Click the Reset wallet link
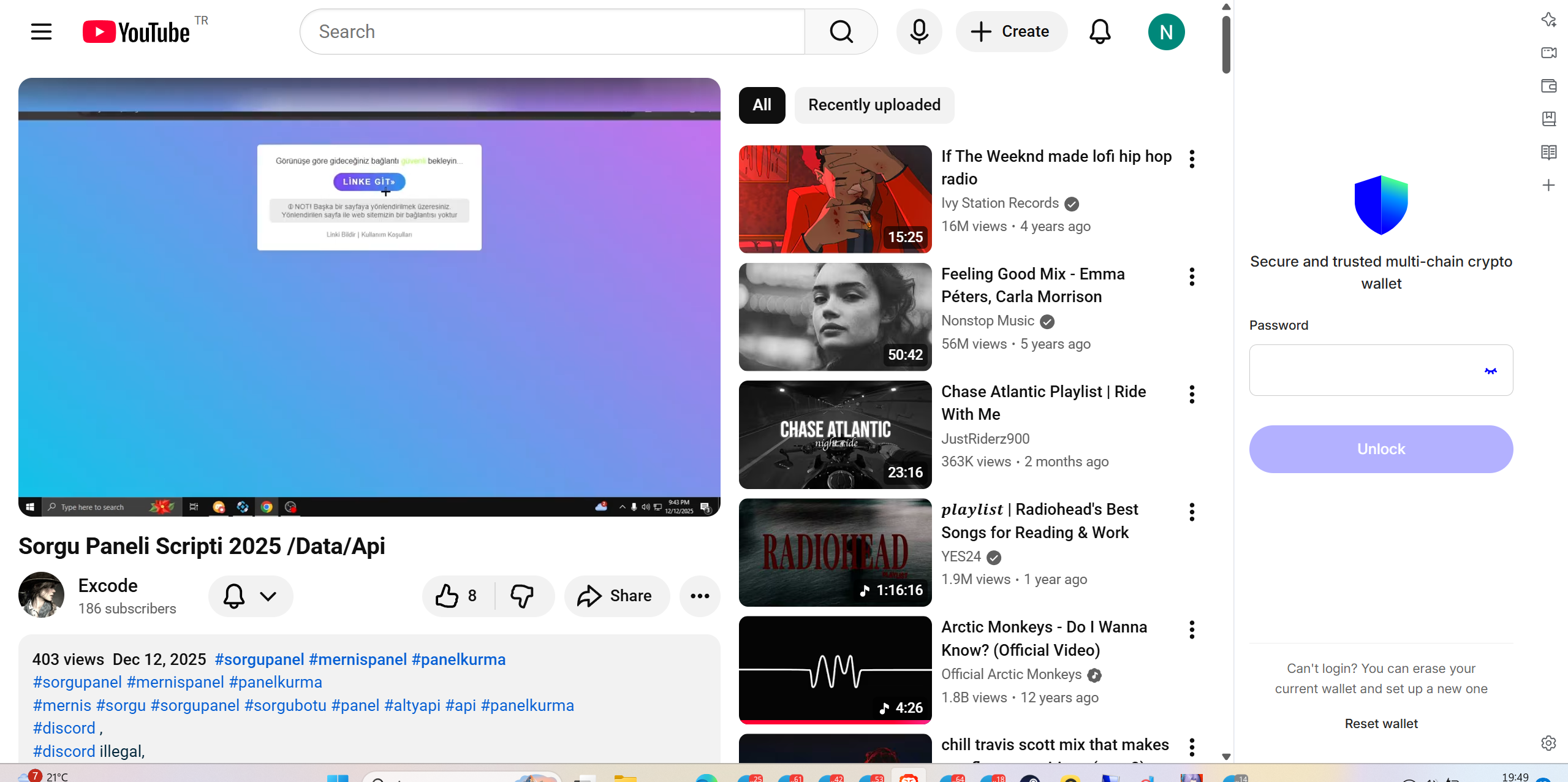1568x782 pixels. tap(1381, 724)
